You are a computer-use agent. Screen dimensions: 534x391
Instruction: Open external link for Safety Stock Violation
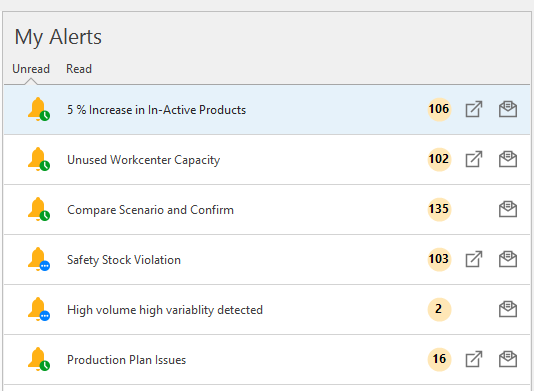click(474, 259)
